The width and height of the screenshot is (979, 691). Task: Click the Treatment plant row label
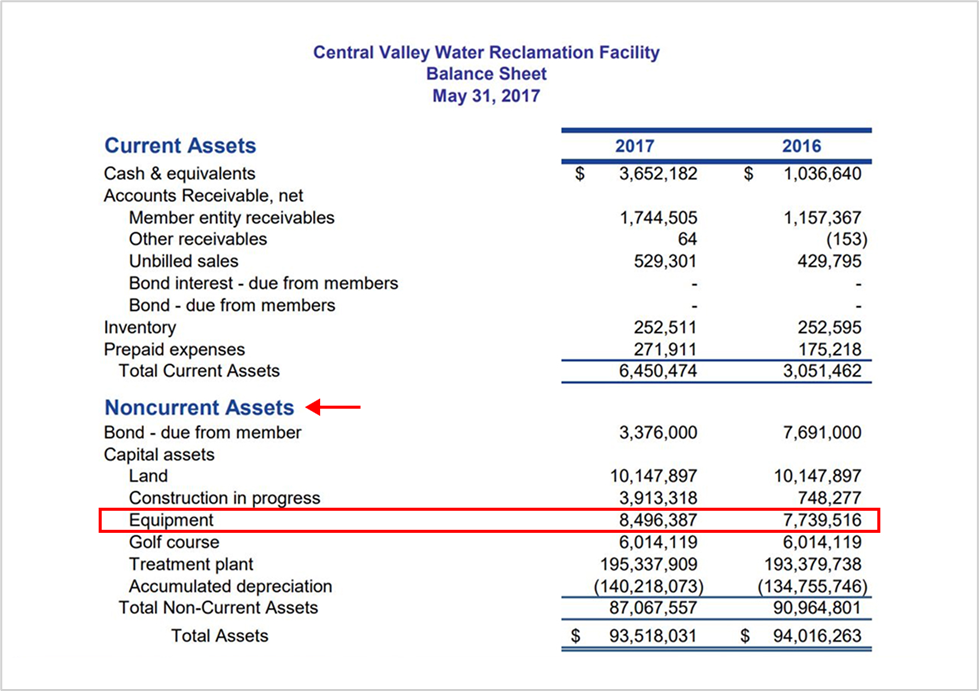(191, 564)
